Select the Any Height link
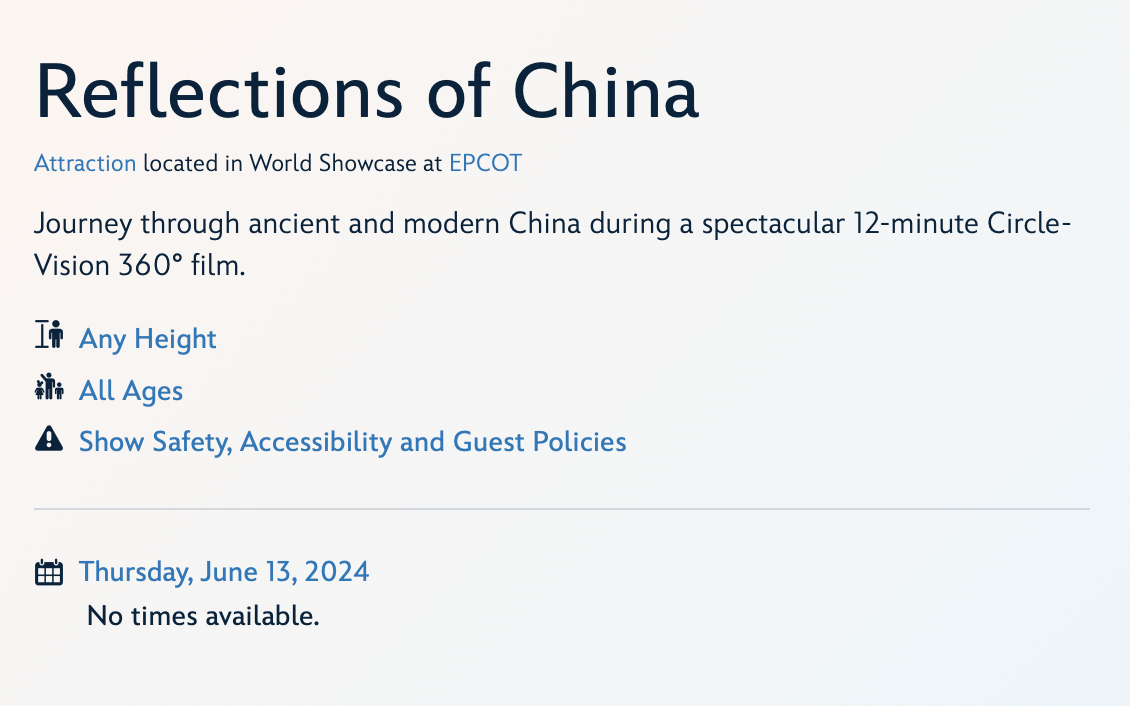The height and width of the screenshot is (706, 1130). tap(148, 339)
